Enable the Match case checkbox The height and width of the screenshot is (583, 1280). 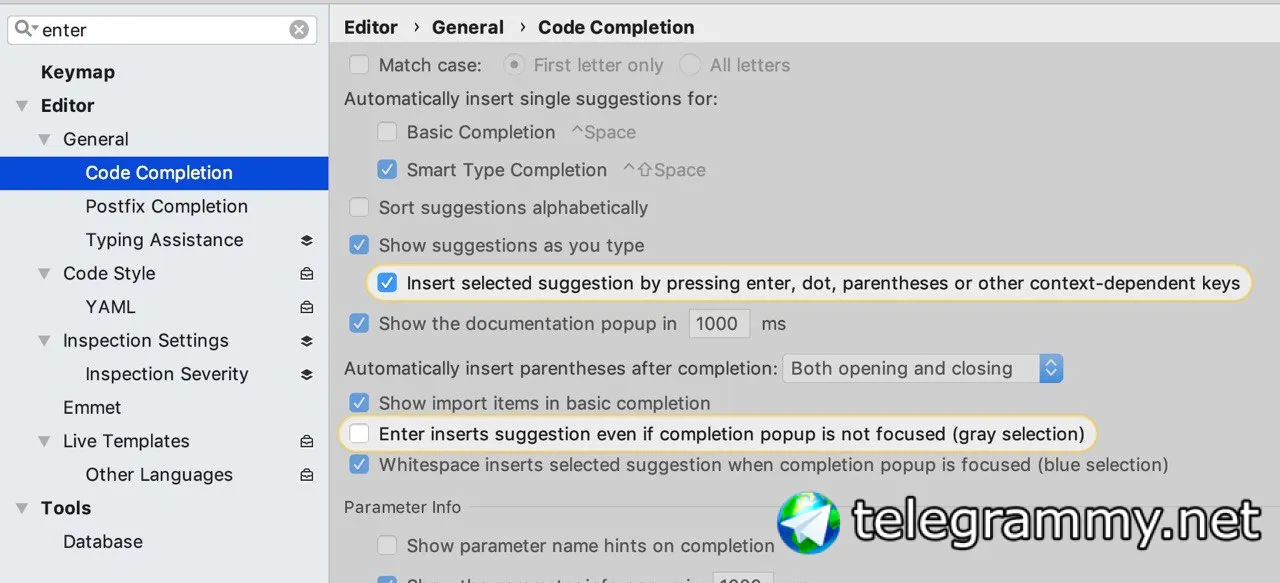(359, 65)
